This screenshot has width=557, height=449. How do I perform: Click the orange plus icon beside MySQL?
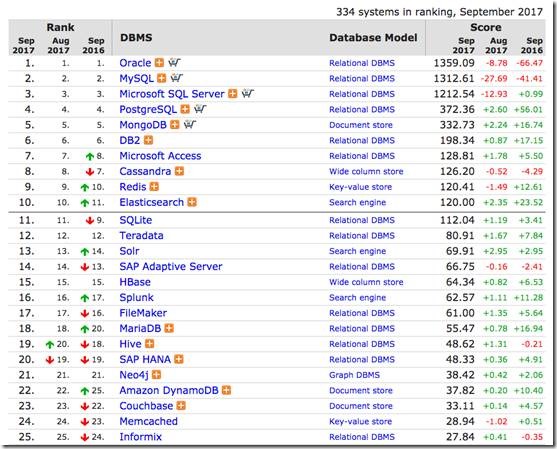pos(162,78)
